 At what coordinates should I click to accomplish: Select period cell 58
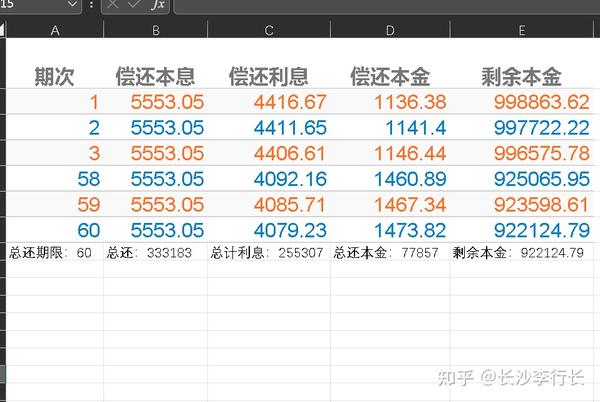point(55,179)
